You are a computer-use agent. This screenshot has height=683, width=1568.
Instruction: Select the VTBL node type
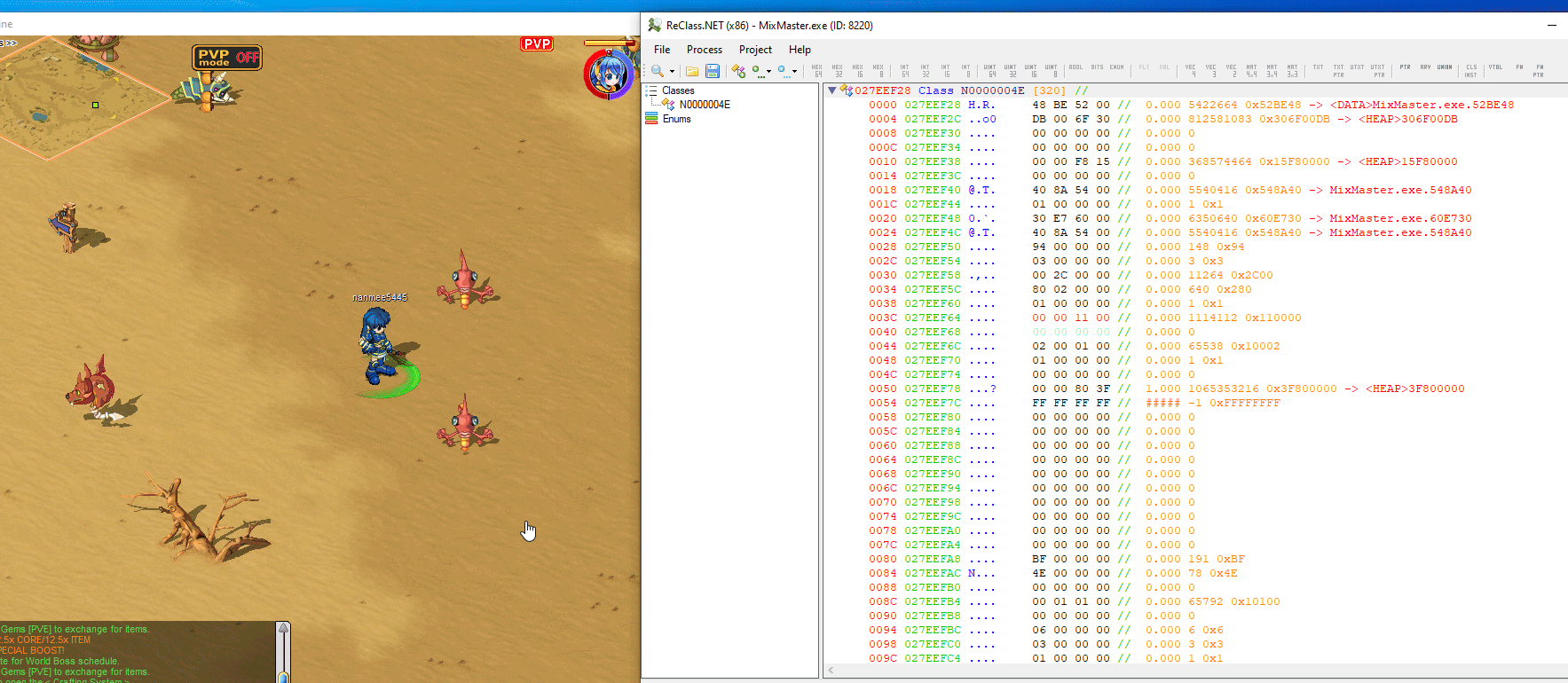pyautogui.click(x=1496, y=67)
